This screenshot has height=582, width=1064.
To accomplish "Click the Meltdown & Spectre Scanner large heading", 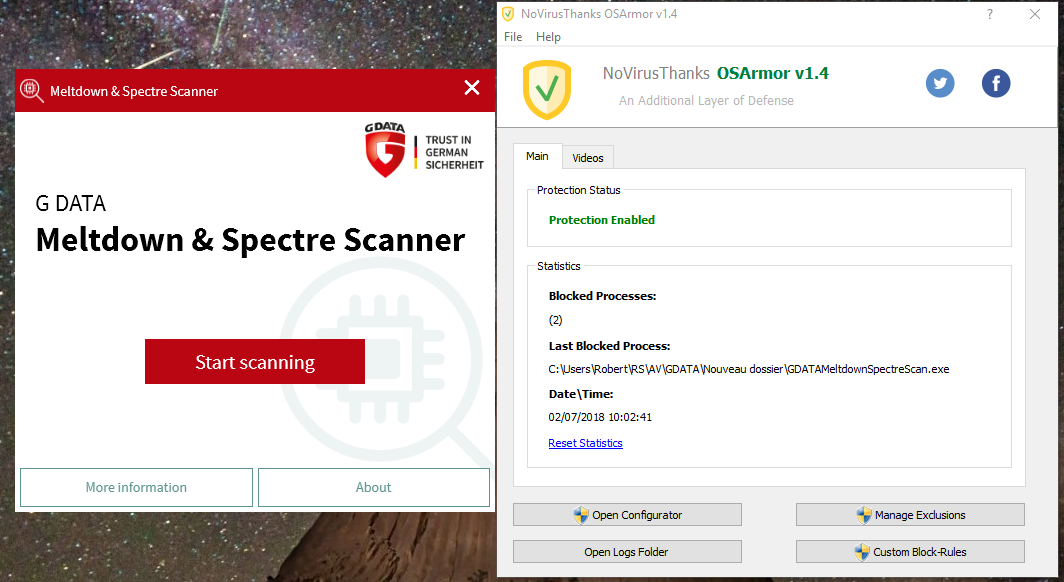I will [250, 239].
